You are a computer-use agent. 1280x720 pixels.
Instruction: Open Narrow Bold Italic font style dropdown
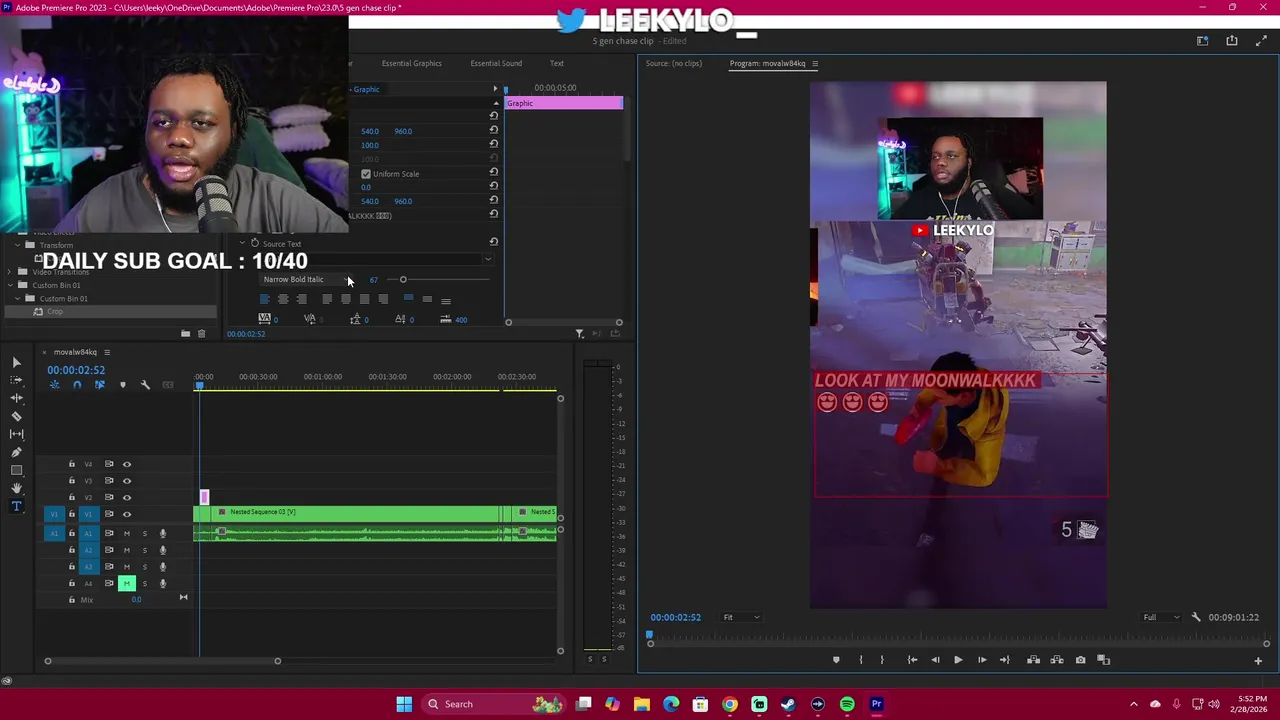coord(304,280)
